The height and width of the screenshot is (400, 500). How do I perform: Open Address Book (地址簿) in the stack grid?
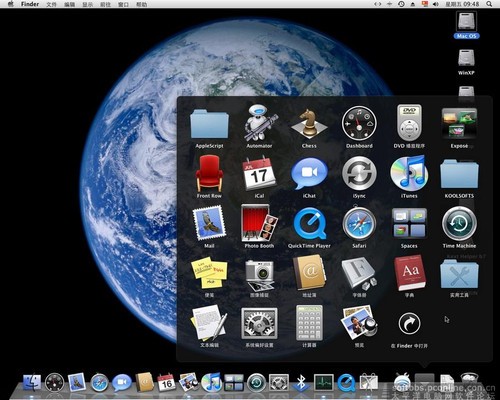click(309, 273)
